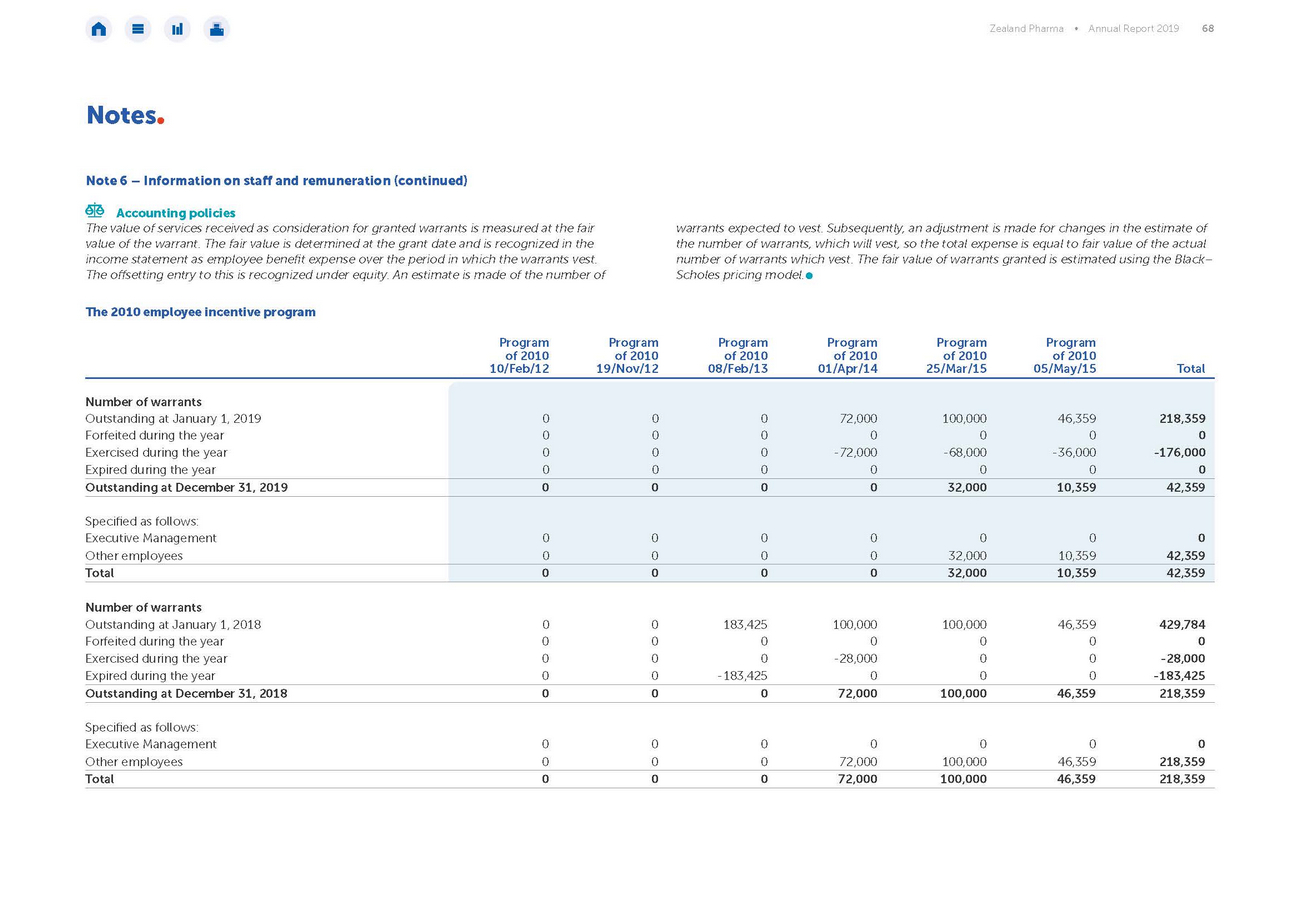Click the 'Outstanding at December 31, 2019' row label
This screenshot has width=1300, height=919.
(187, 488)
